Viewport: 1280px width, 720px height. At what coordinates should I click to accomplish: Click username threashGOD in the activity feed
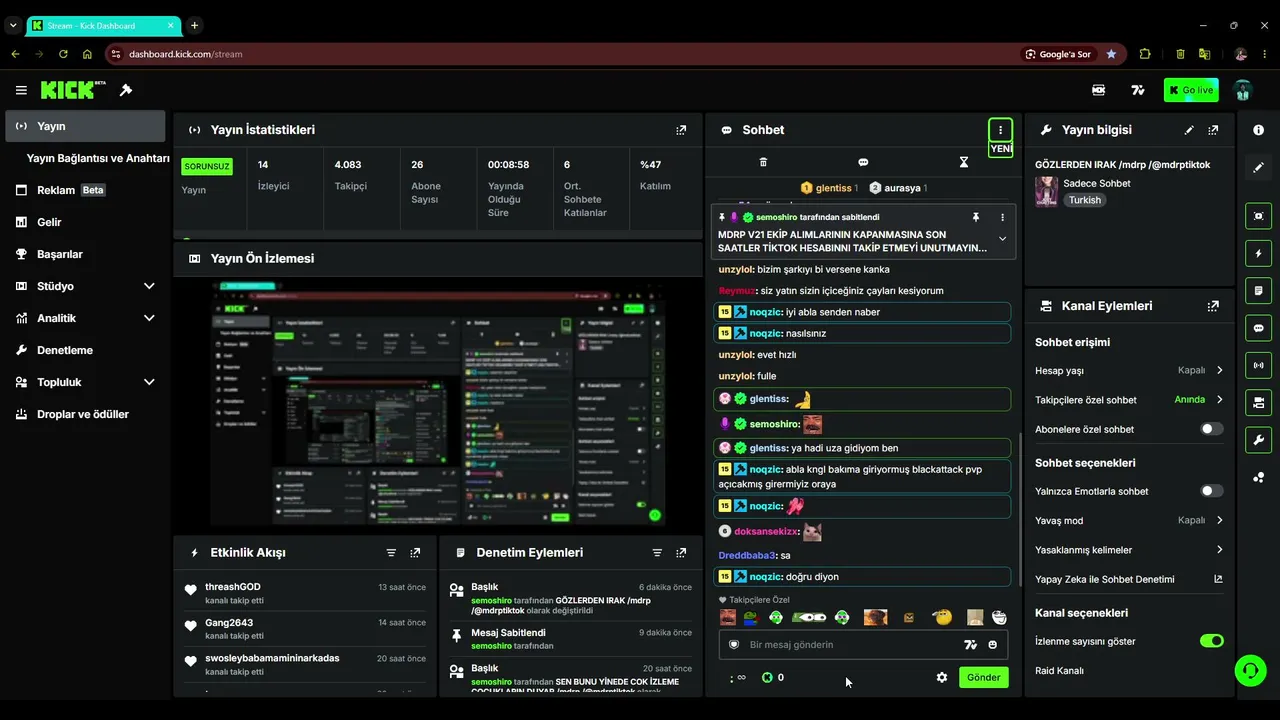click(233, 587)
